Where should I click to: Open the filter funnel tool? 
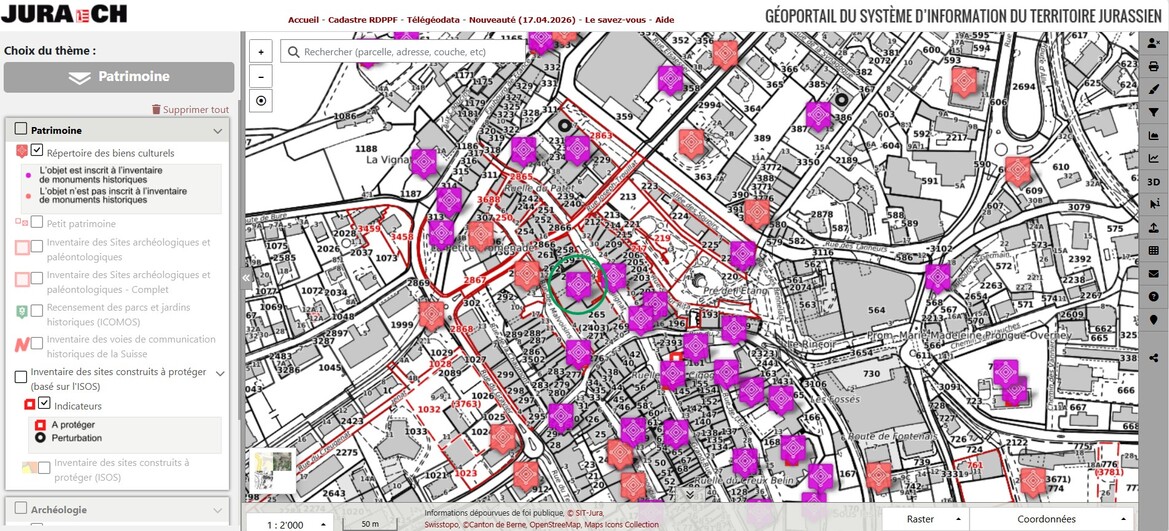tap(1154, 112)
